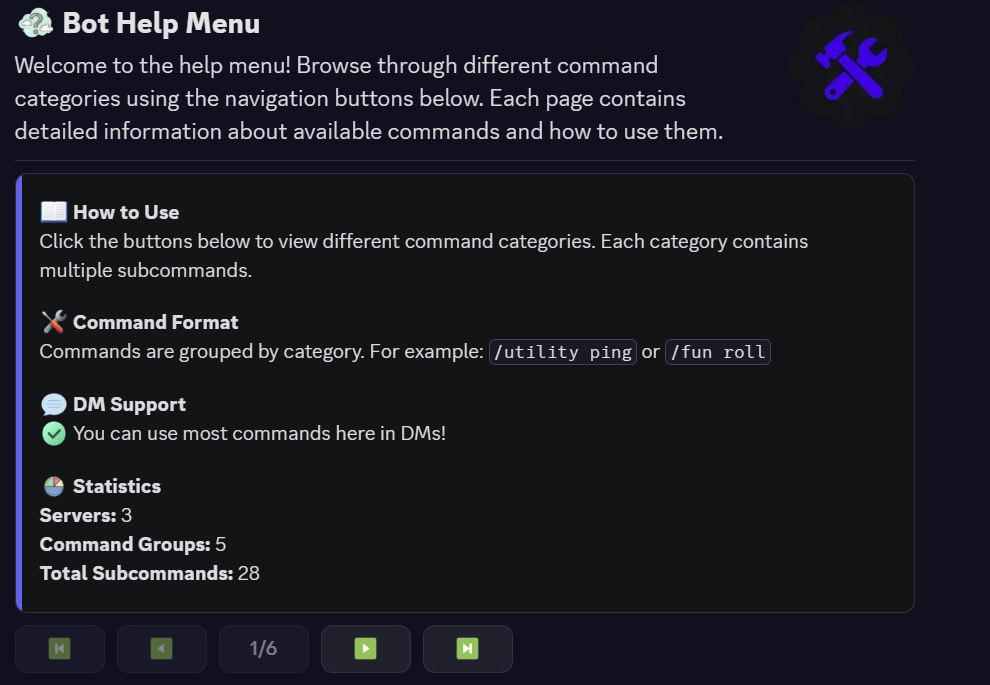Click the pie chart icon beside Statistics

tap(52, 485)
